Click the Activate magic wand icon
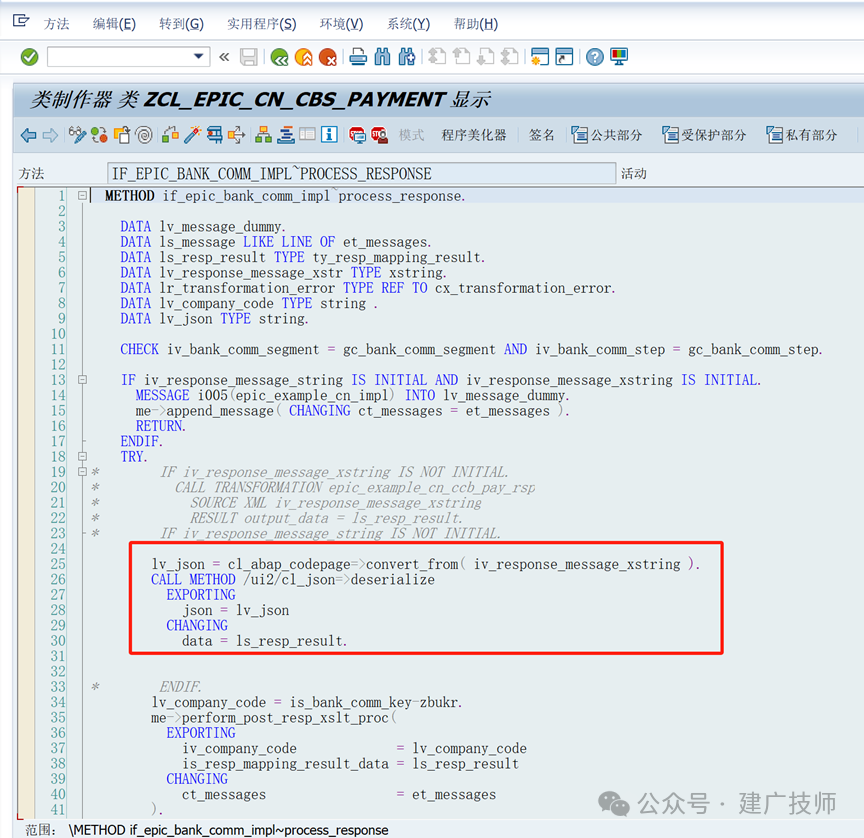The height and width of the screenshot is (838, 864). (193, 134)
